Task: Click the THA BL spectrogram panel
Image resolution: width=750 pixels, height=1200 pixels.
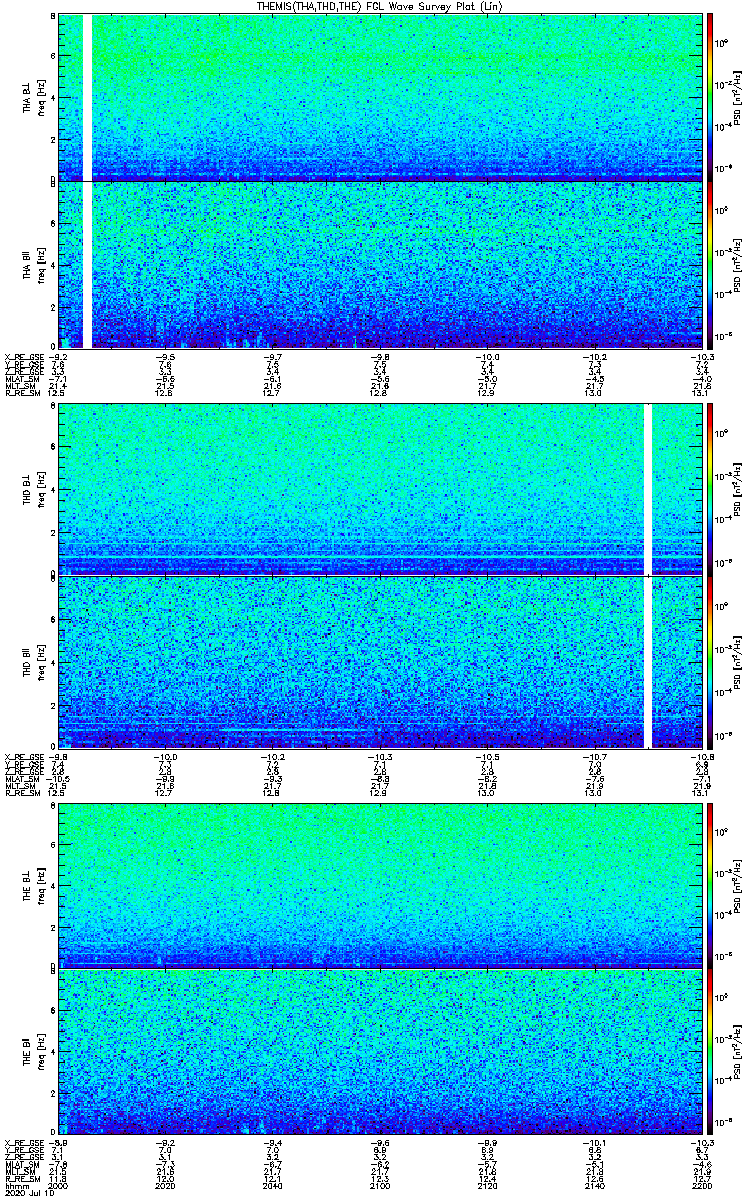Action: pos(380,96)
